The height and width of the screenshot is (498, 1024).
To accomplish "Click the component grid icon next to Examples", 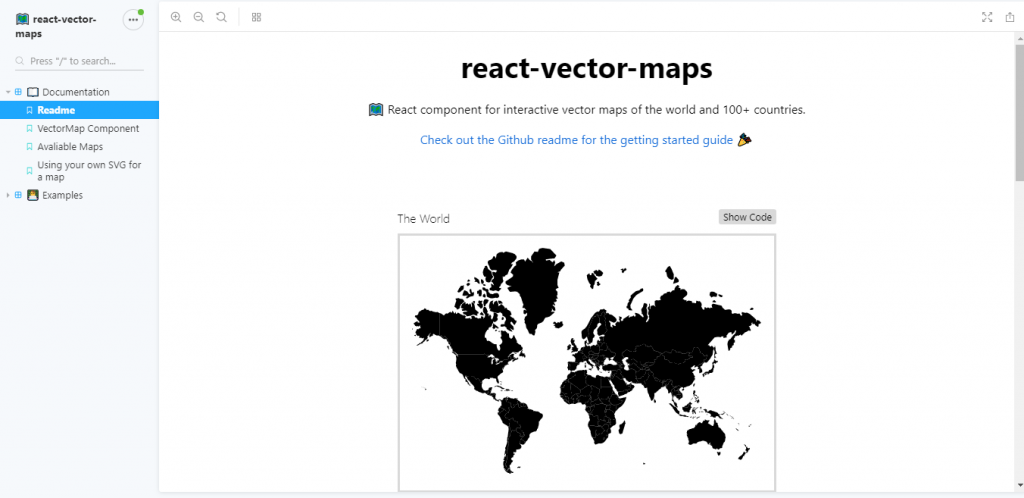I will tap(18, 195).
